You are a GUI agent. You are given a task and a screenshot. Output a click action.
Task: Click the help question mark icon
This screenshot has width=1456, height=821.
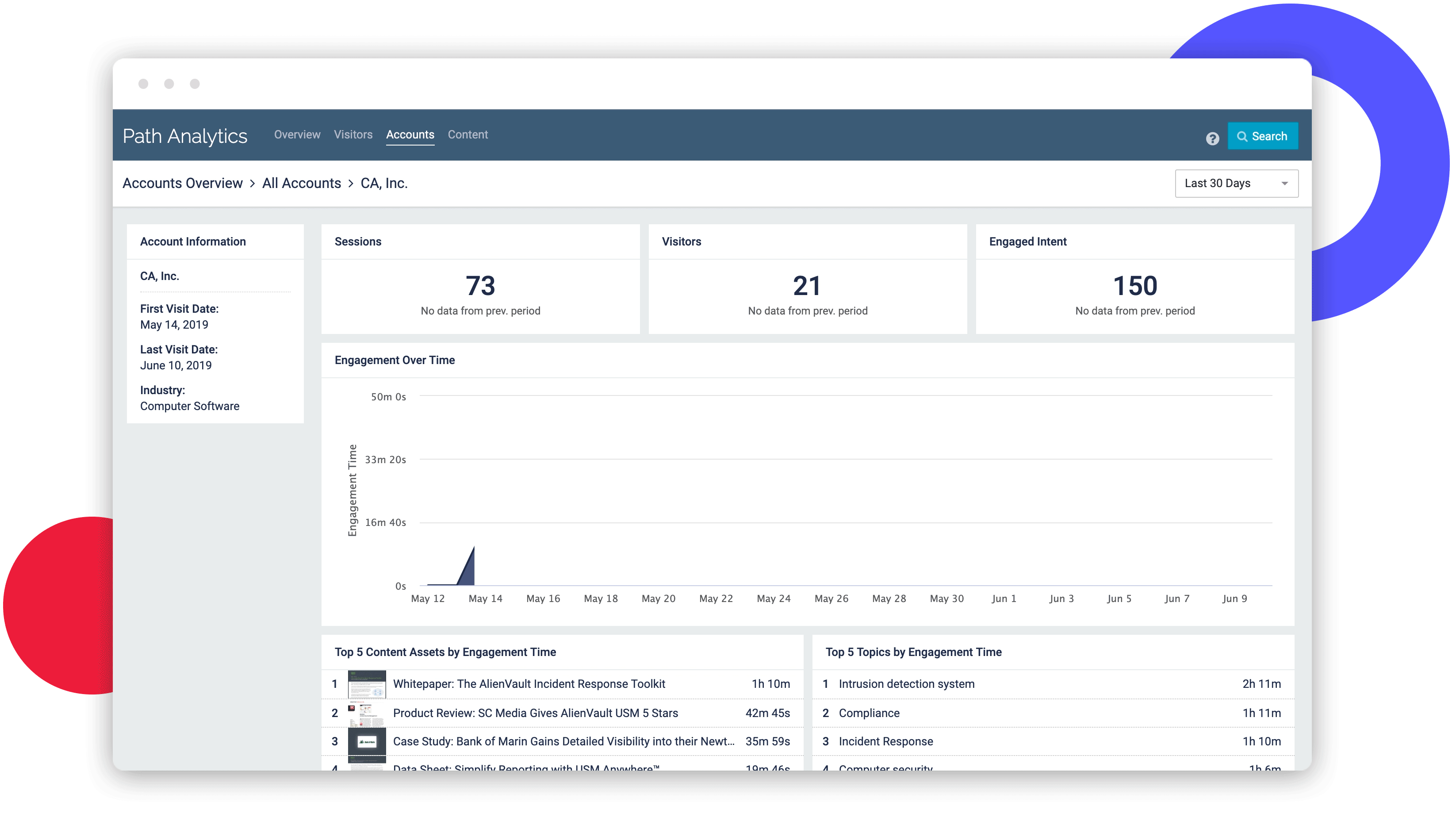[1212, 138]
